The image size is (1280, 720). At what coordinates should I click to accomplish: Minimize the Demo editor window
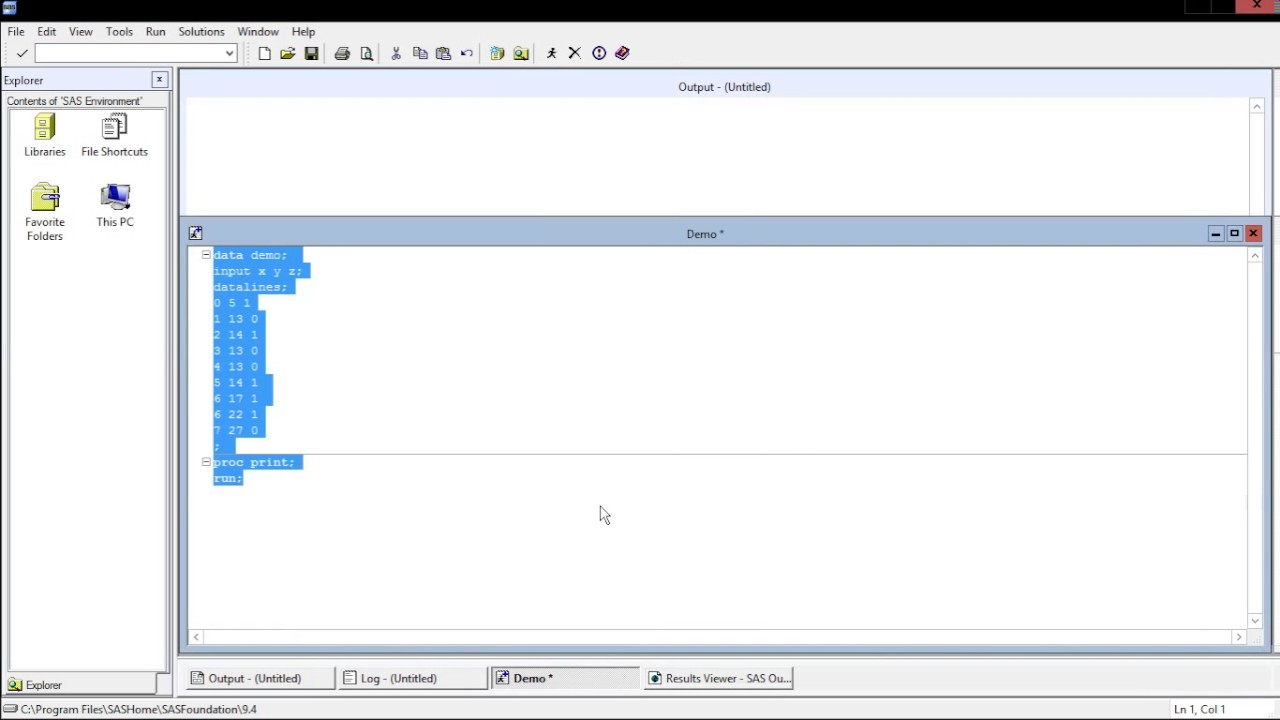(1215, 233)
